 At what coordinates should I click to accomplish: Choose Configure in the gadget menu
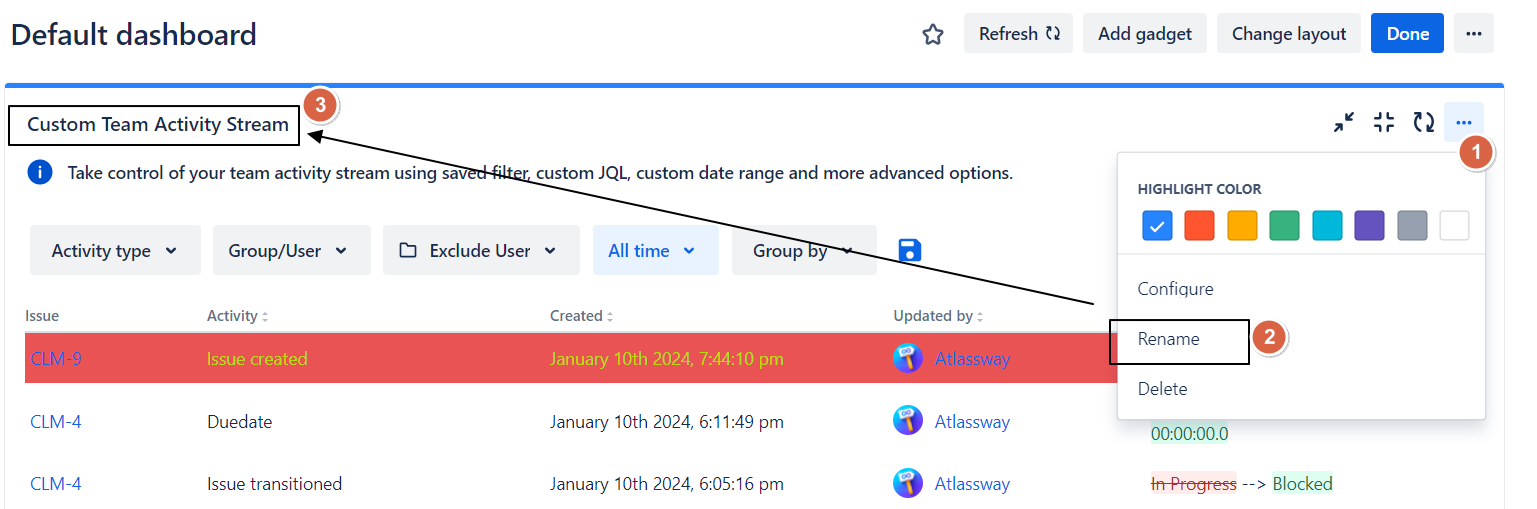pos(1175,289)
